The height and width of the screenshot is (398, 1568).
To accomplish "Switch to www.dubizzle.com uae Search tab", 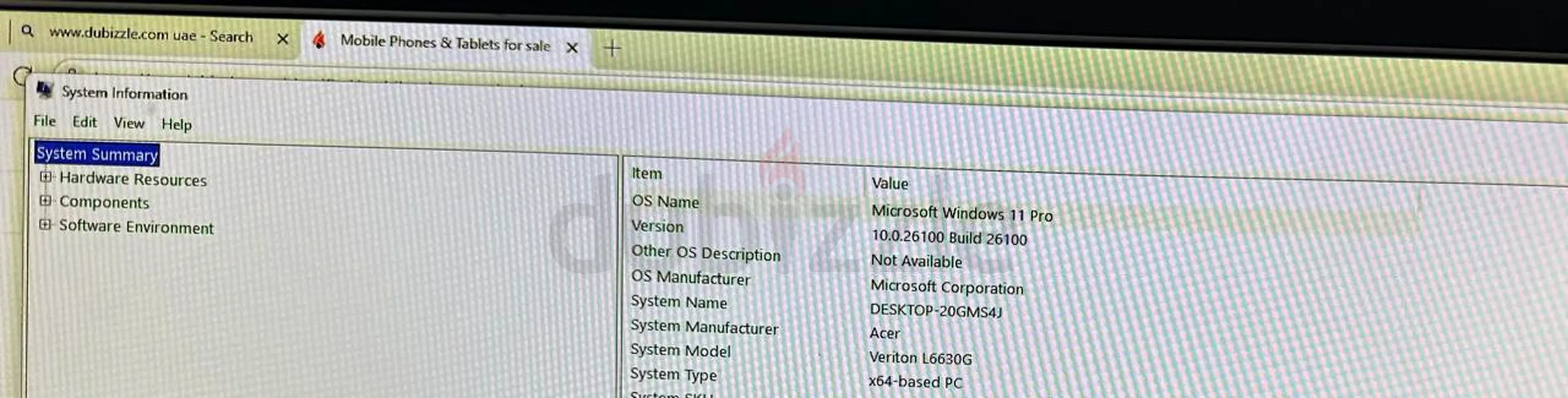I will [151, 35].
